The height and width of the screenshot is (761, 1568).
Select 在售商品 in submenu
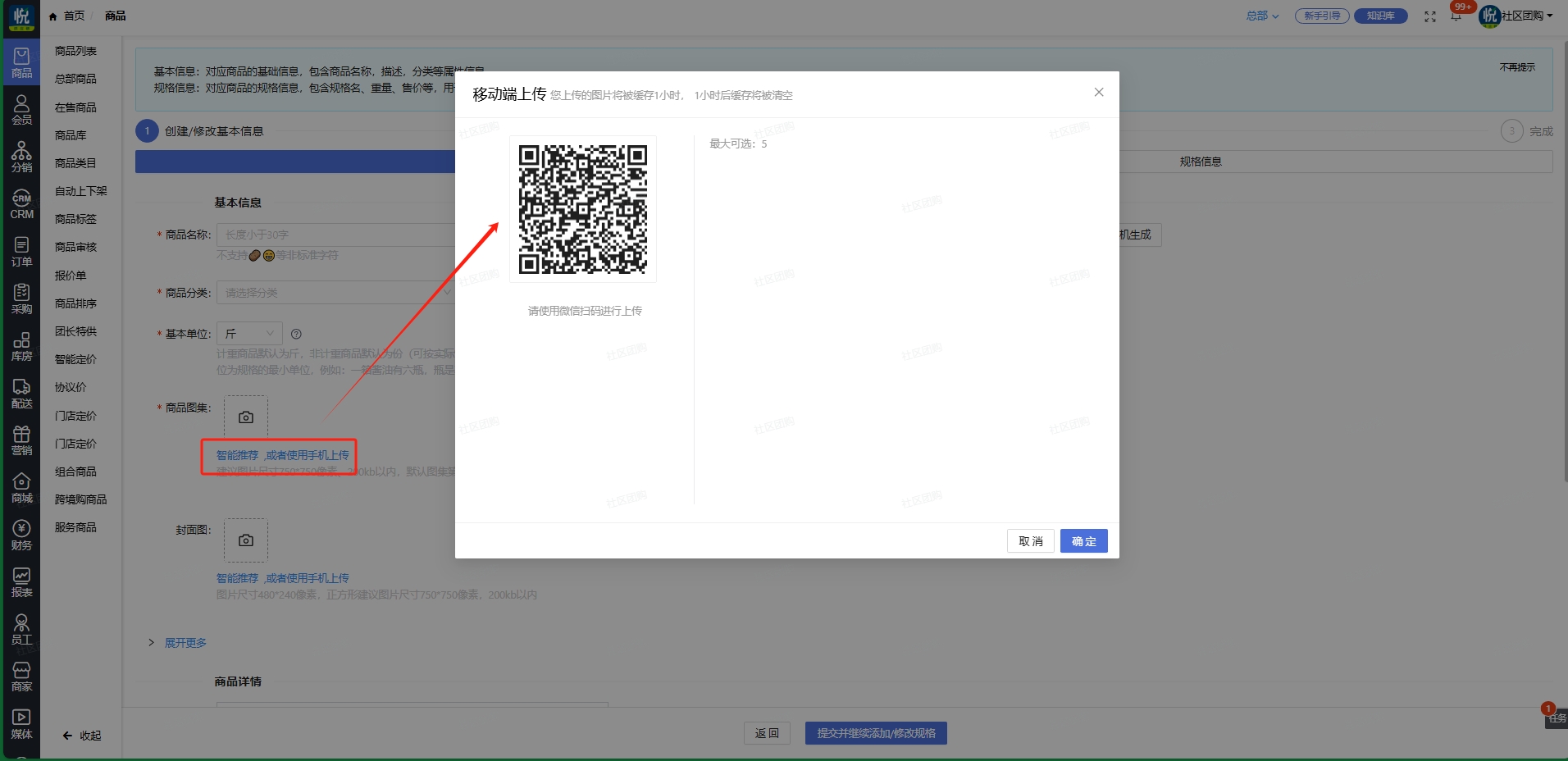coord(75,107)
